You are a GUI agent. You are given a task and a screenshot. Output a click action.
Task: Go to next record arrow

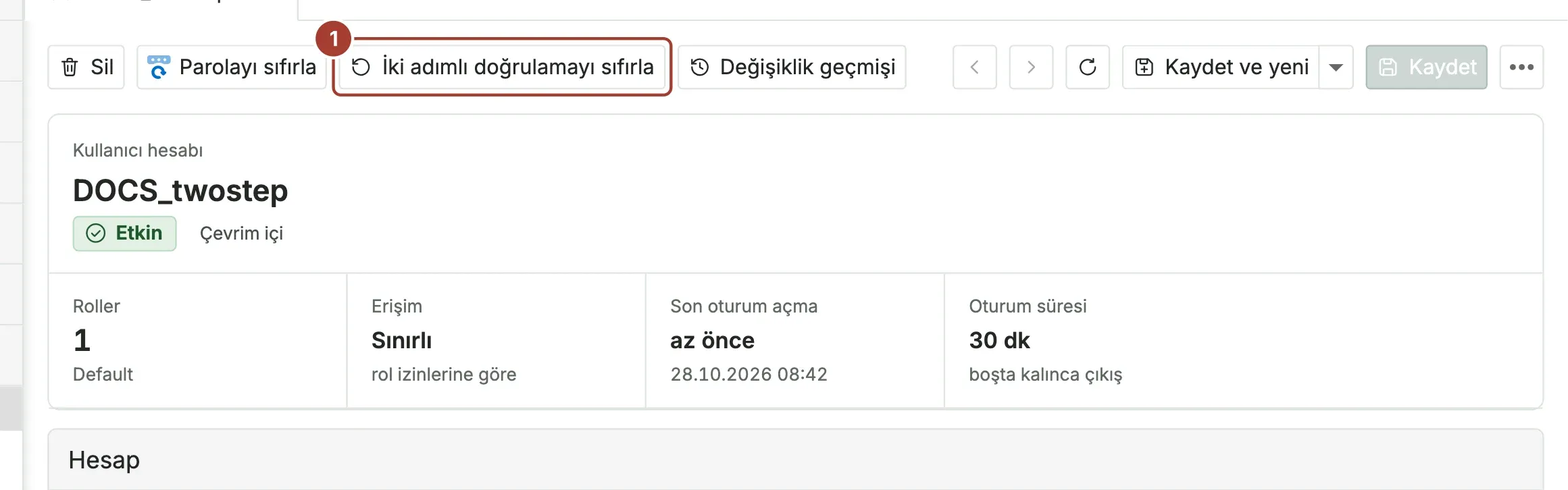point(1031,67)
